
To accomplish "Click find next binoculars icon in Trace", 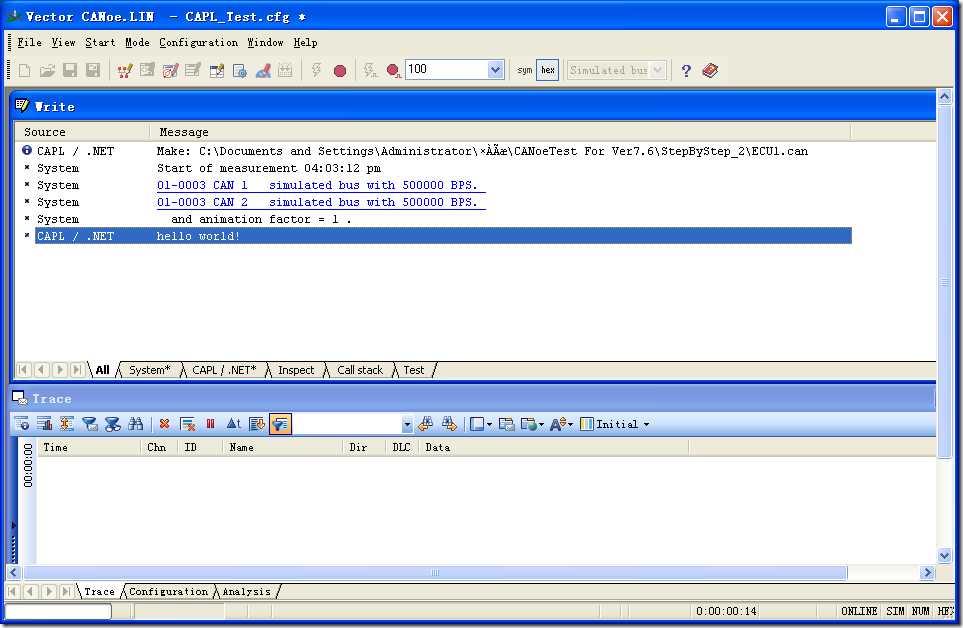I will pos(449,424).
